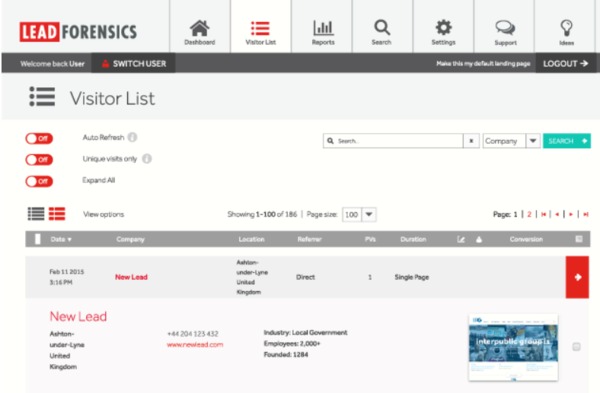Go to the next page arrow
Screen dimensions: 600x393
pos(571,214)
